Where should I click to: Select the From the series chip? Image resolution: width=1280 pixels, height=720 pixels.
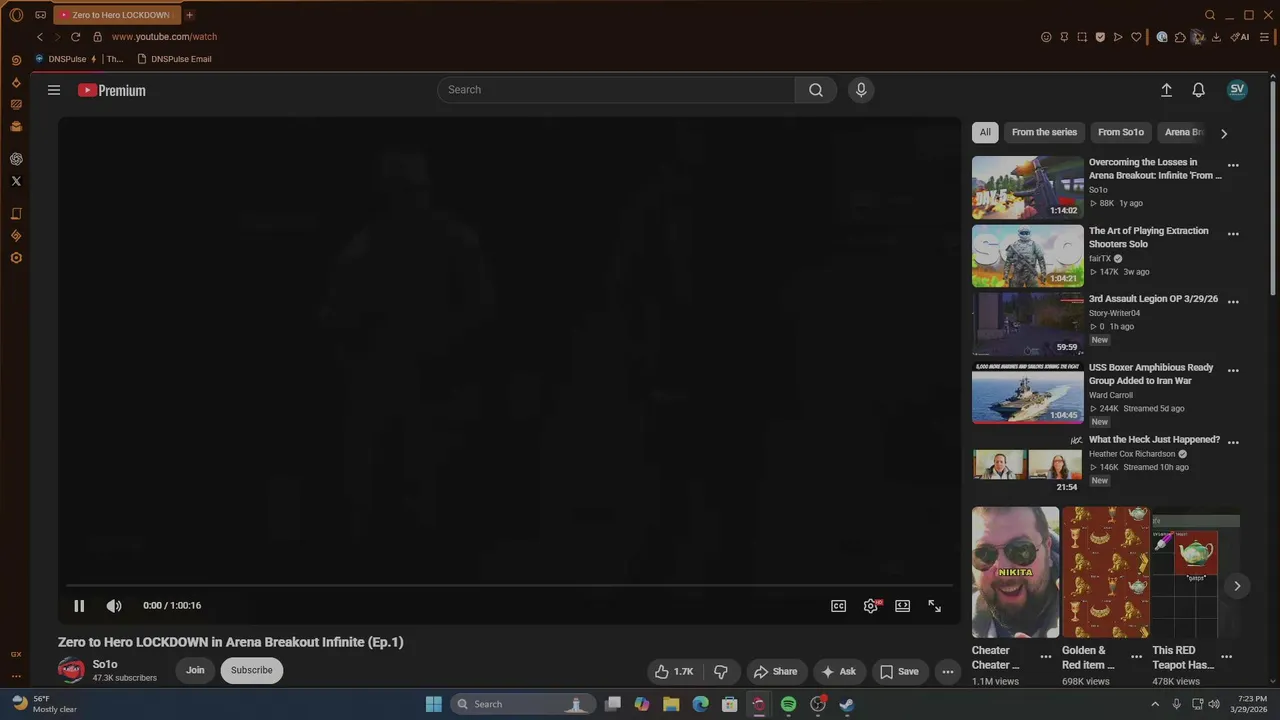click(x=1044, y=132)
